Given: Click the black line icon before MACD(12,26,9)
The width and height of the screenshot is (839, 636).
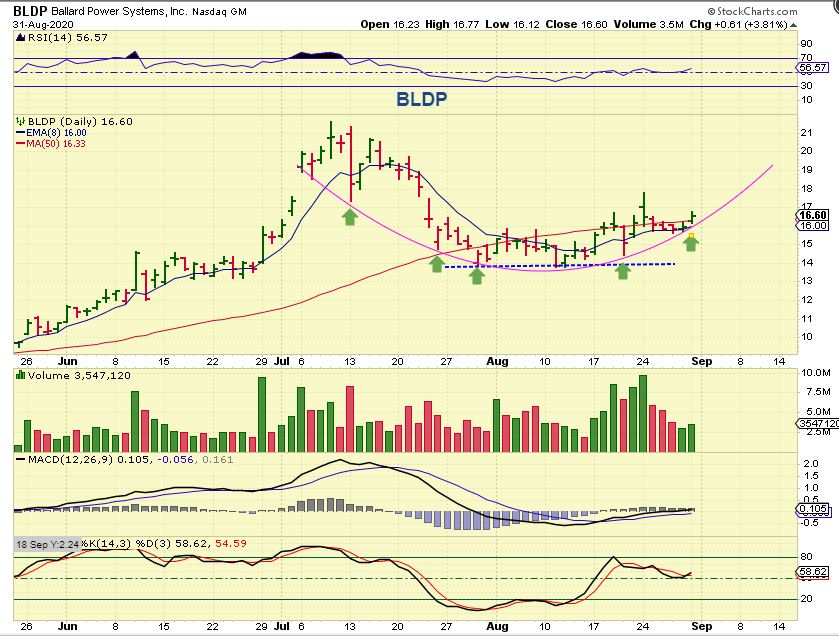Looking at the screenshot, I should coord(20,459).
